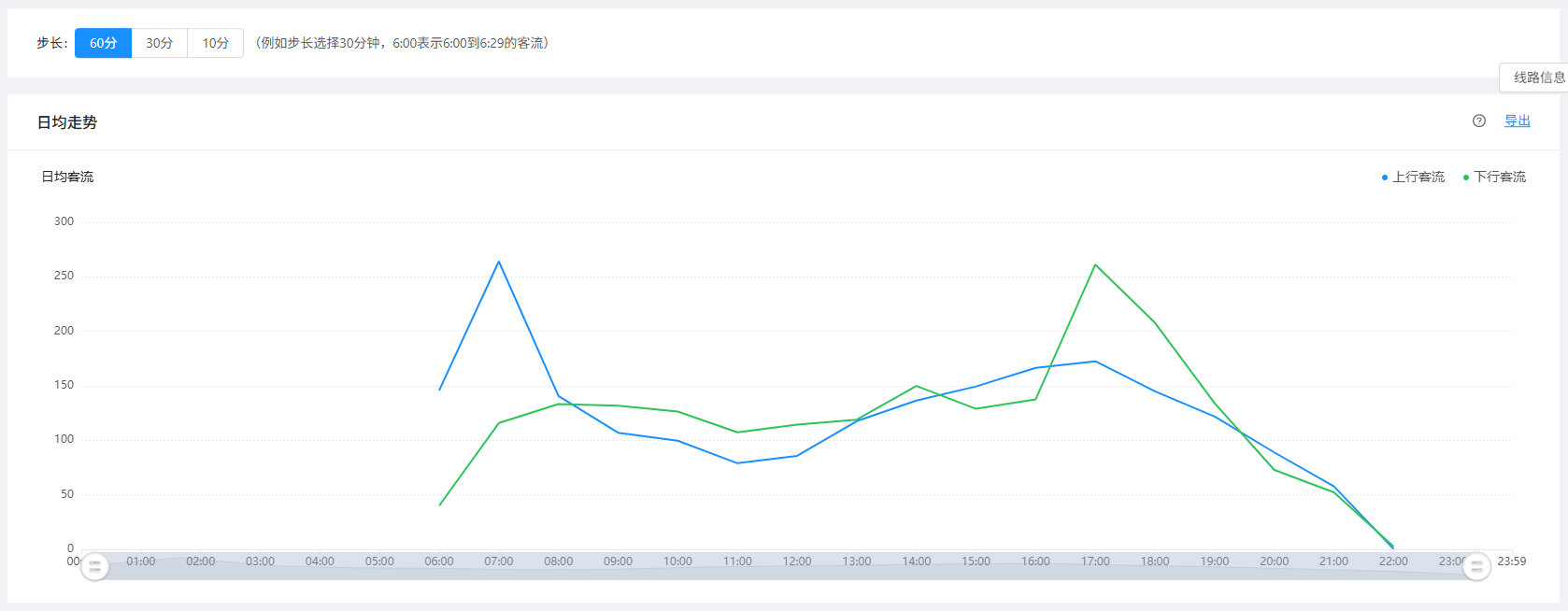Viewport: 1568px width, 611px height.
Task: Click the line endpoint at 22:00
Action: point(1393,547)
